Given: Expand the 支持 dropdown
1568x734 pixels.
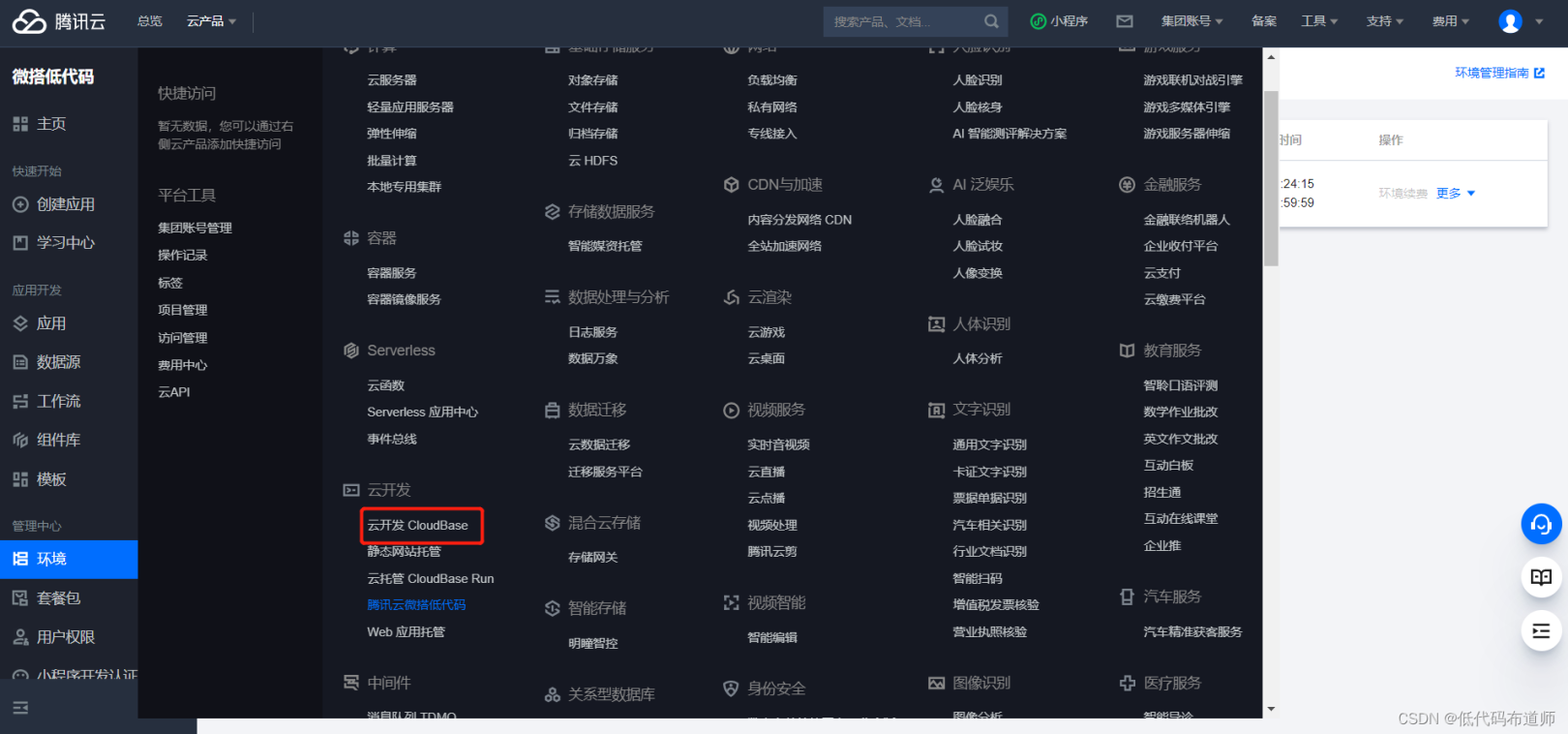Looking at the screenshot, I should [x=1384, y=21].
